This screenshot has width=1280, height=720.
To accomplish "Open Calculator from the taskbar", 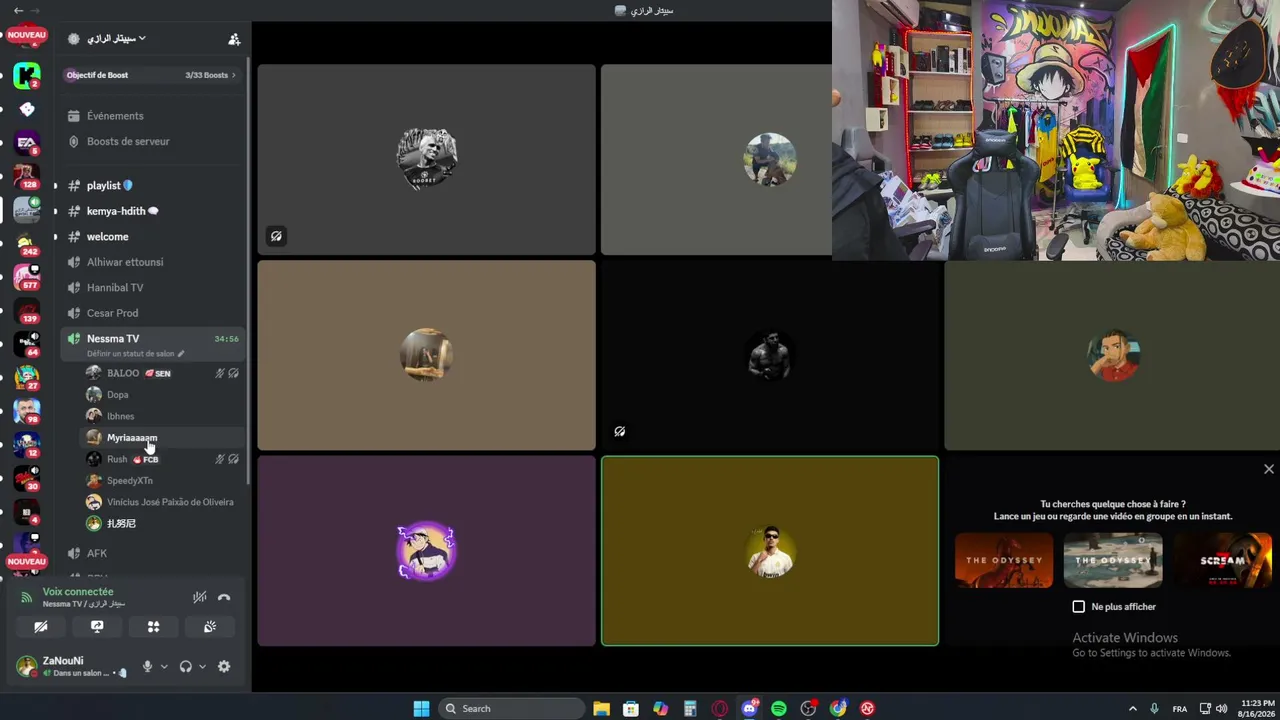I will [690, 708].
